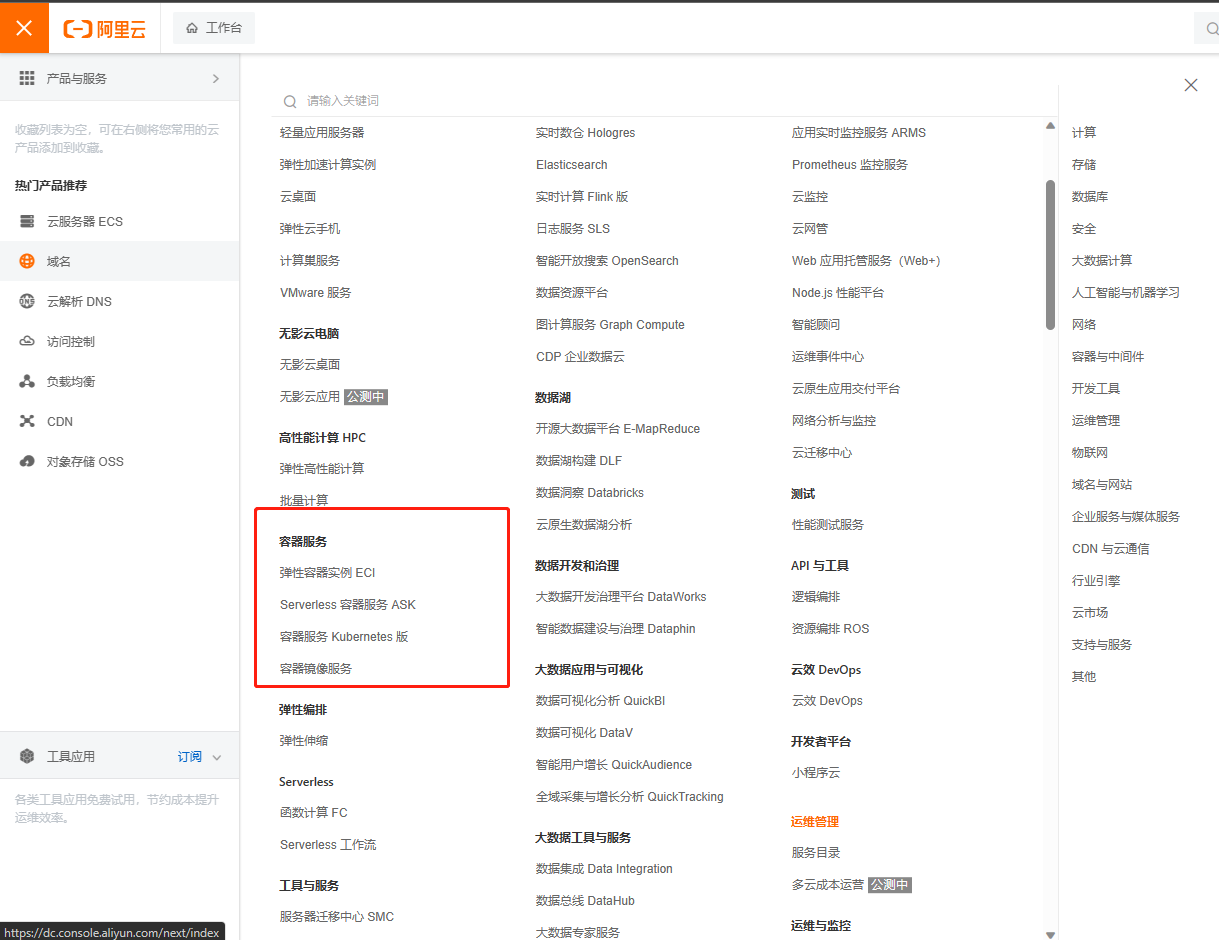
Task: Jump to 大数据计算 category
Action: [x=1102, y=260]
